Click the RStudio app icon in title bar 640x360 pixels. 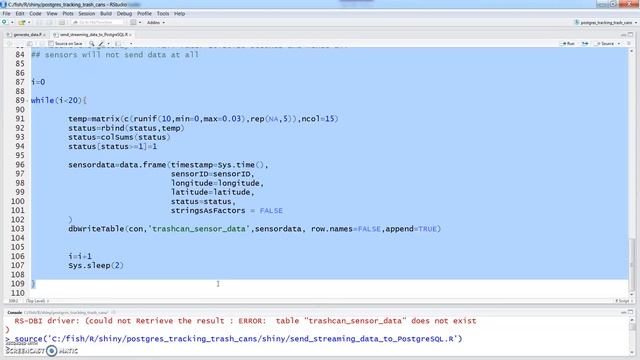[4, 4]
